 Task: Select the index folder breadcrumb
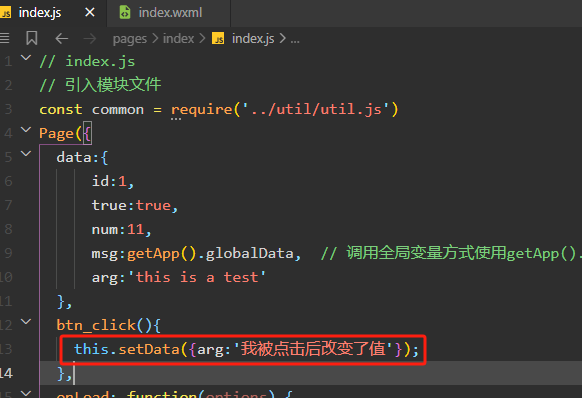pos(178,39)
